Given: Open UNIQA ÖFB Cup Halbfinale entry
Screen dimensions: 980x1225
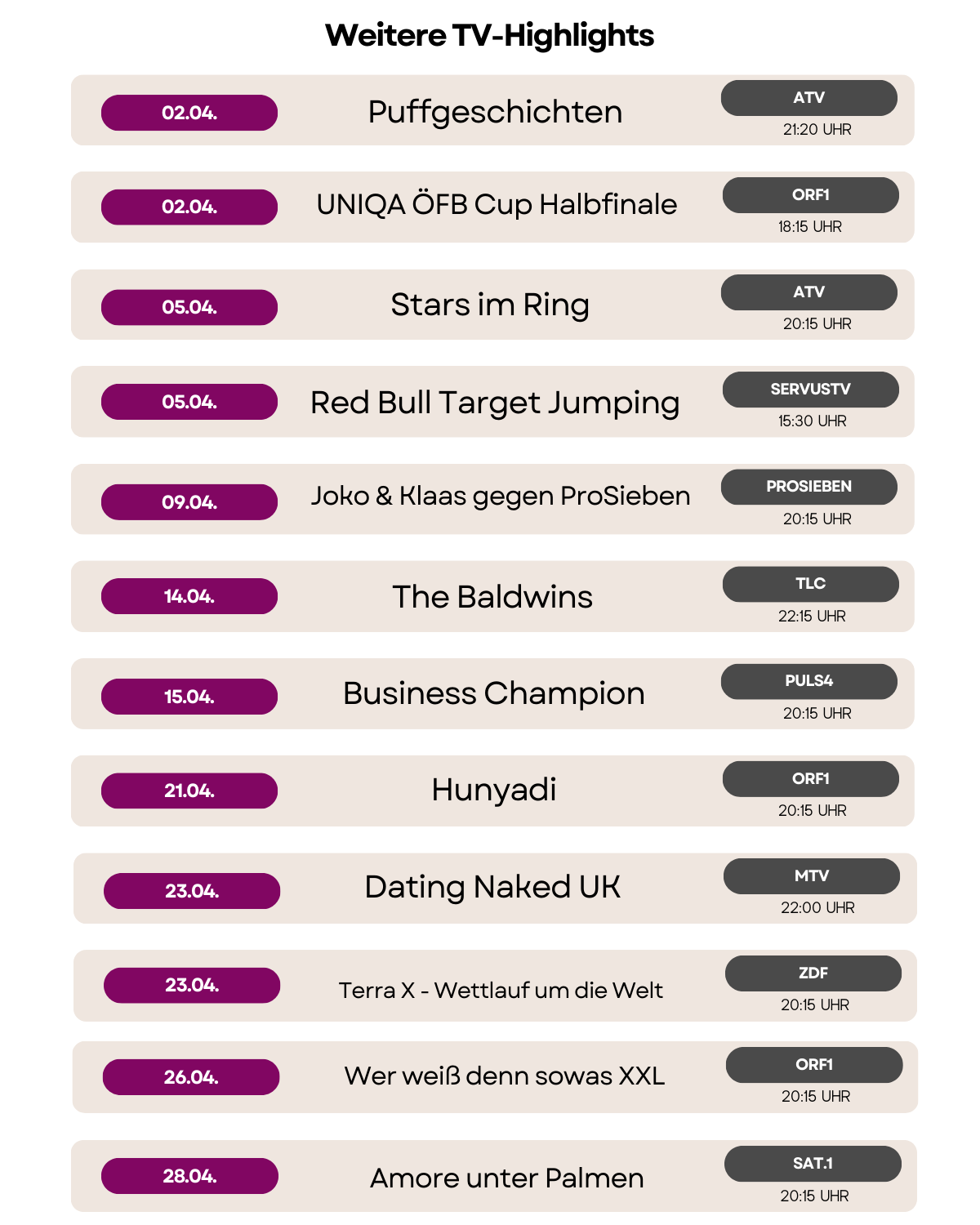Looking at the screenshot, I should pyautogui.click(x=497, y=205).
